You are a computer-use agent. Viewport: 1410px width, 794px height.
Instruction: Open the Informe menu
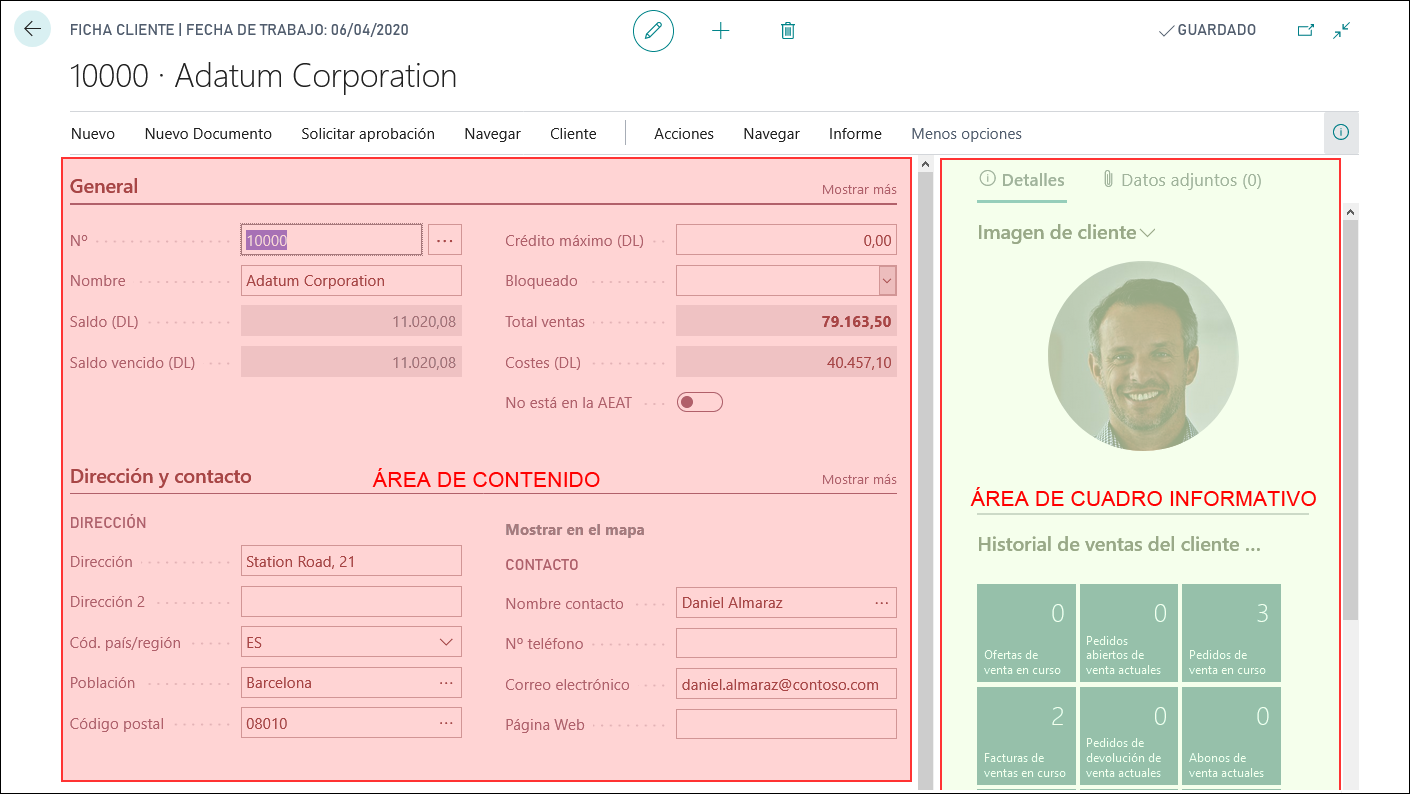pyautogui.click(x=855, y=134)
